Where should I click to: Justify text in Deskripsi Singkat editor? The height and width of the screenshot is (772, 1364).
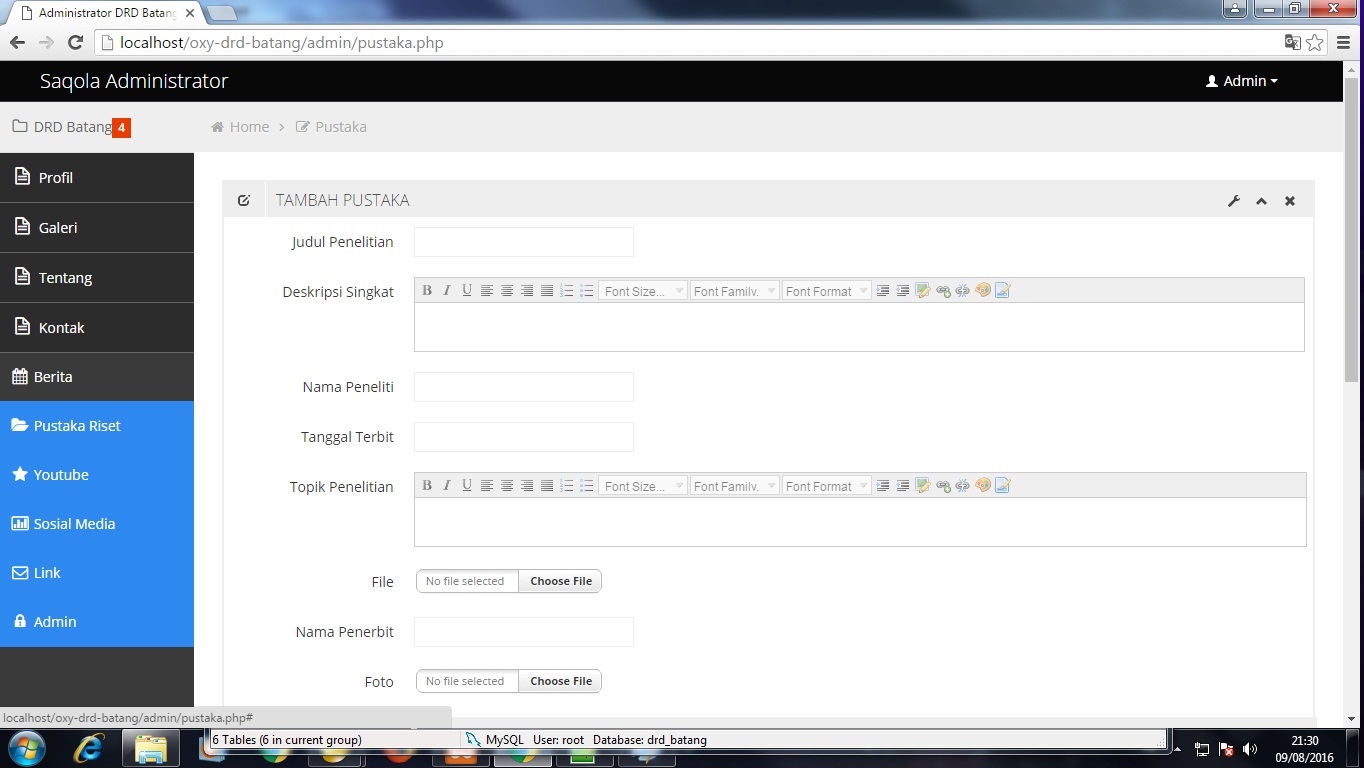click(x=547, y=291)
